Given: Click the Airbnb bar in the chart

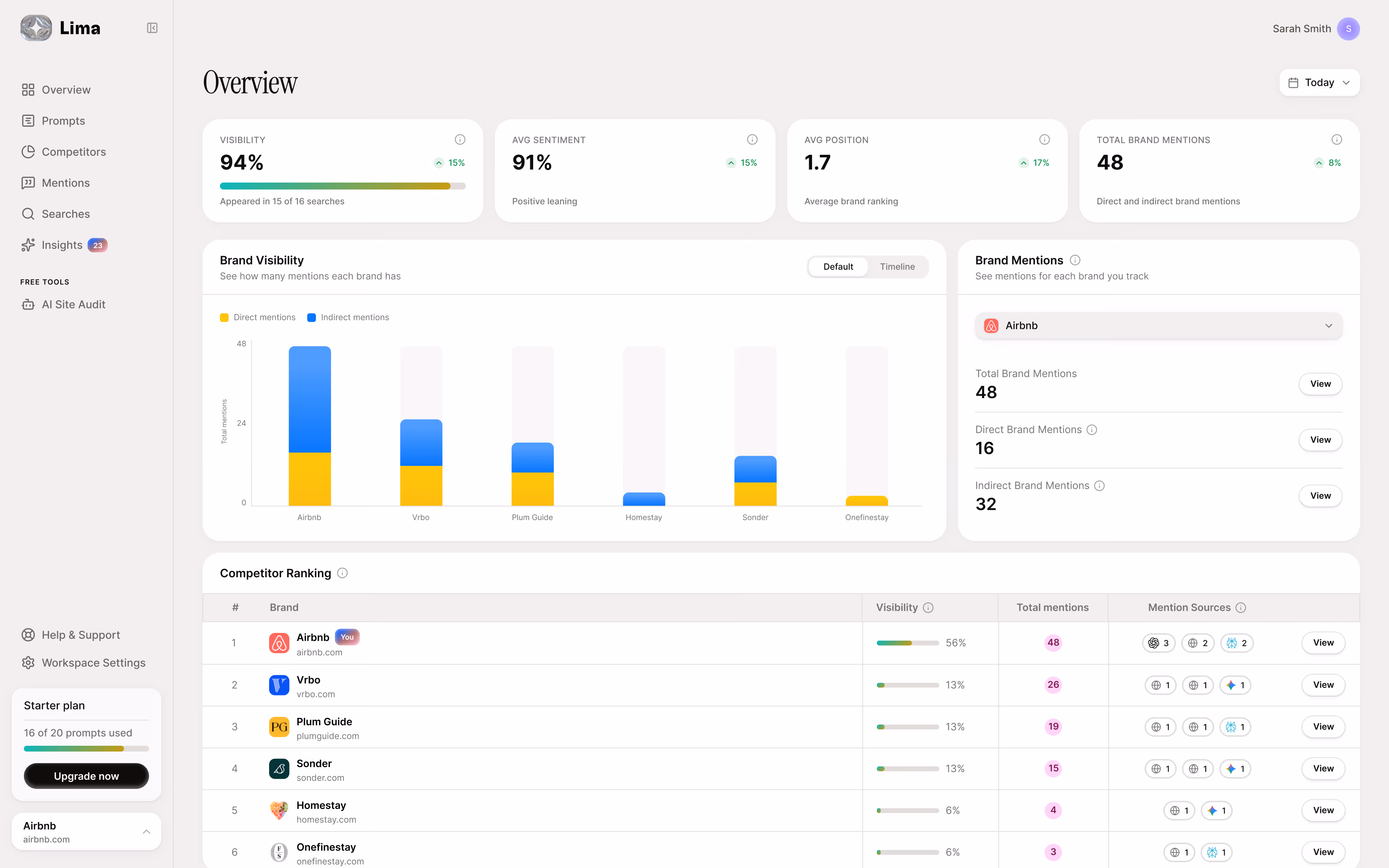Looking at the screenshot, I should click(309, 426).
